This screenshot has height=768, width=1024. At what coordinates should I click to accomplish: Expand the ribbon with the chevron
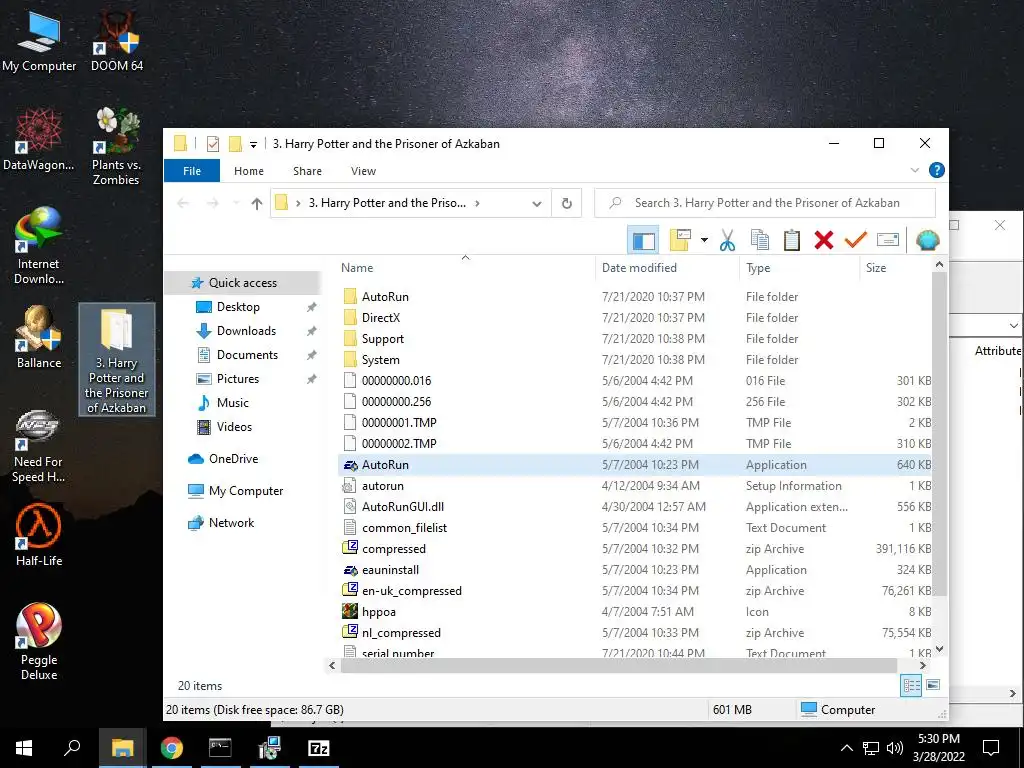click(x=915, y=170)
